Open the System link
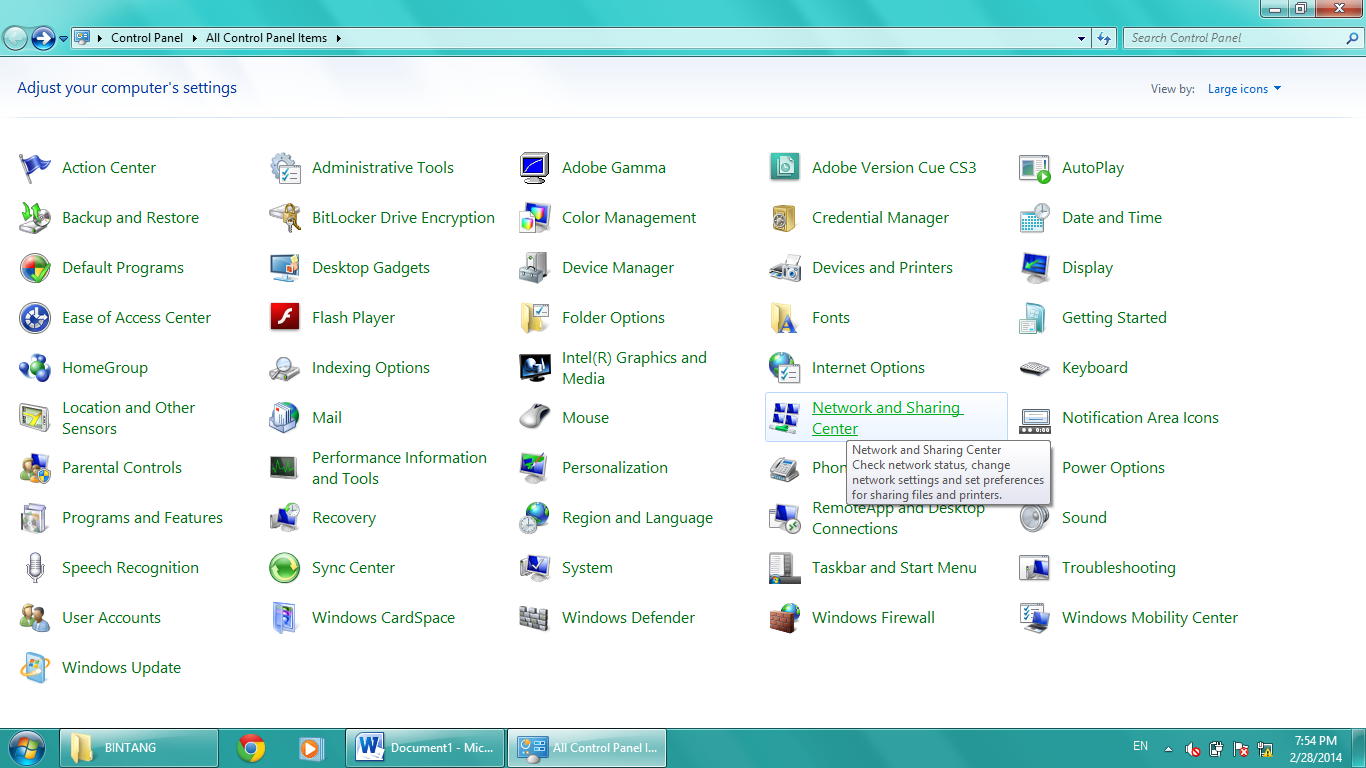The image size is (1366, 768). (587, 568)
